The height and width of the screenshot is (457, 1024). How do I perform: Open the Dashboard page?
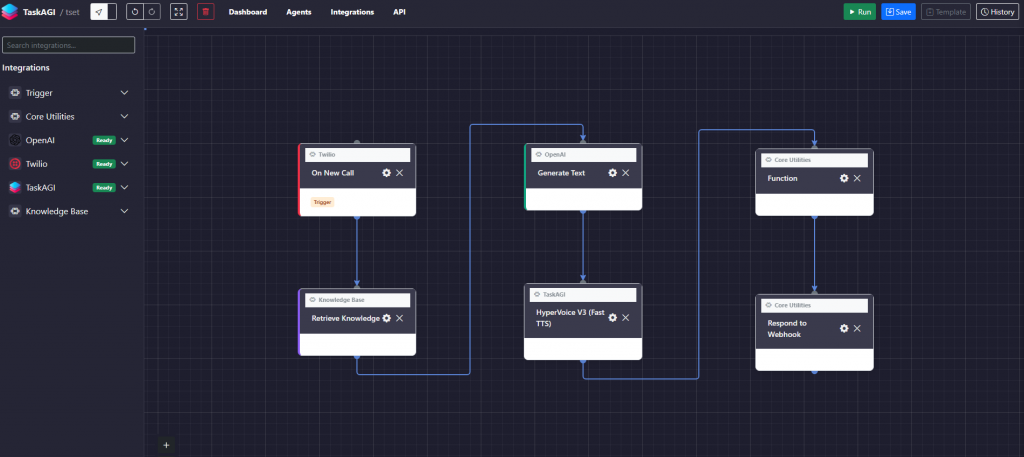(x=248, y=12)
